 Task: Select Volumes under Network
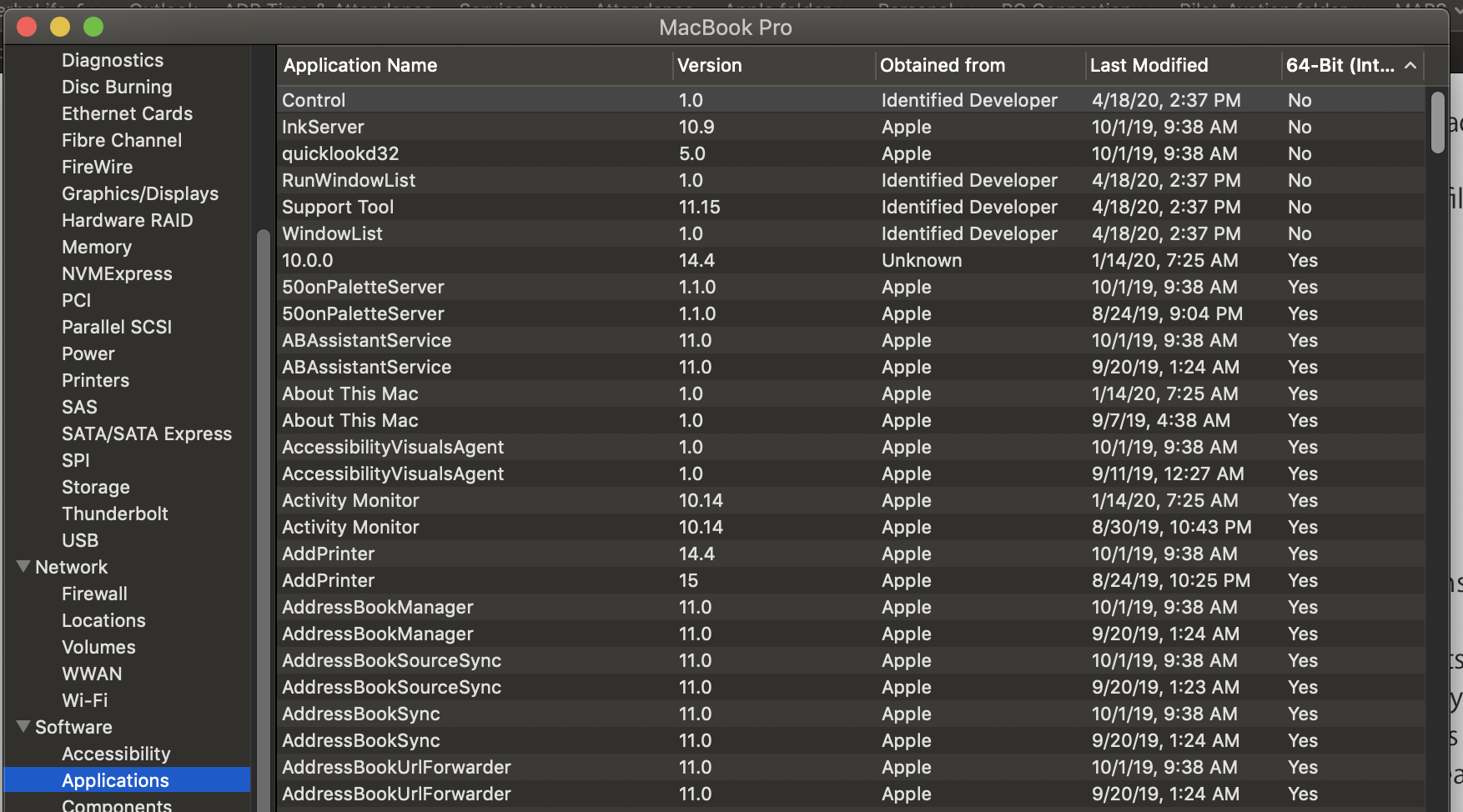coord(98,647)
